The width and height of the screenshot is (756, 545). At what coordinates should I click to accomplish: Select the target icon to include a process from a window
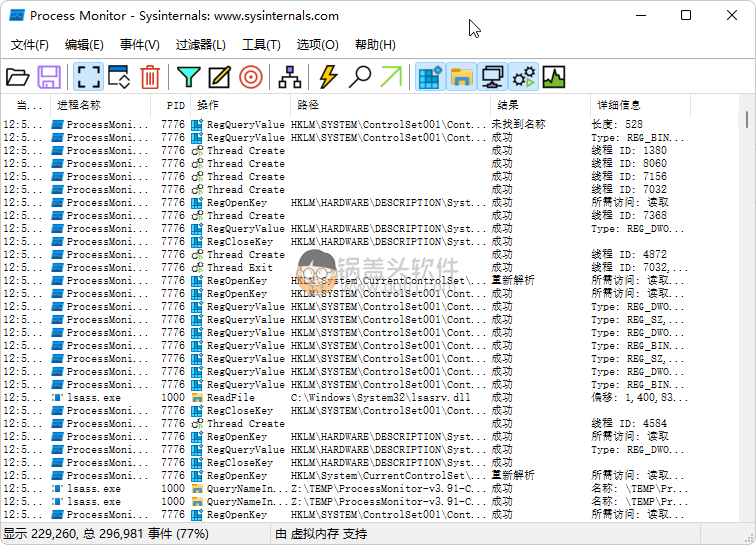click(x=251, y=77)
